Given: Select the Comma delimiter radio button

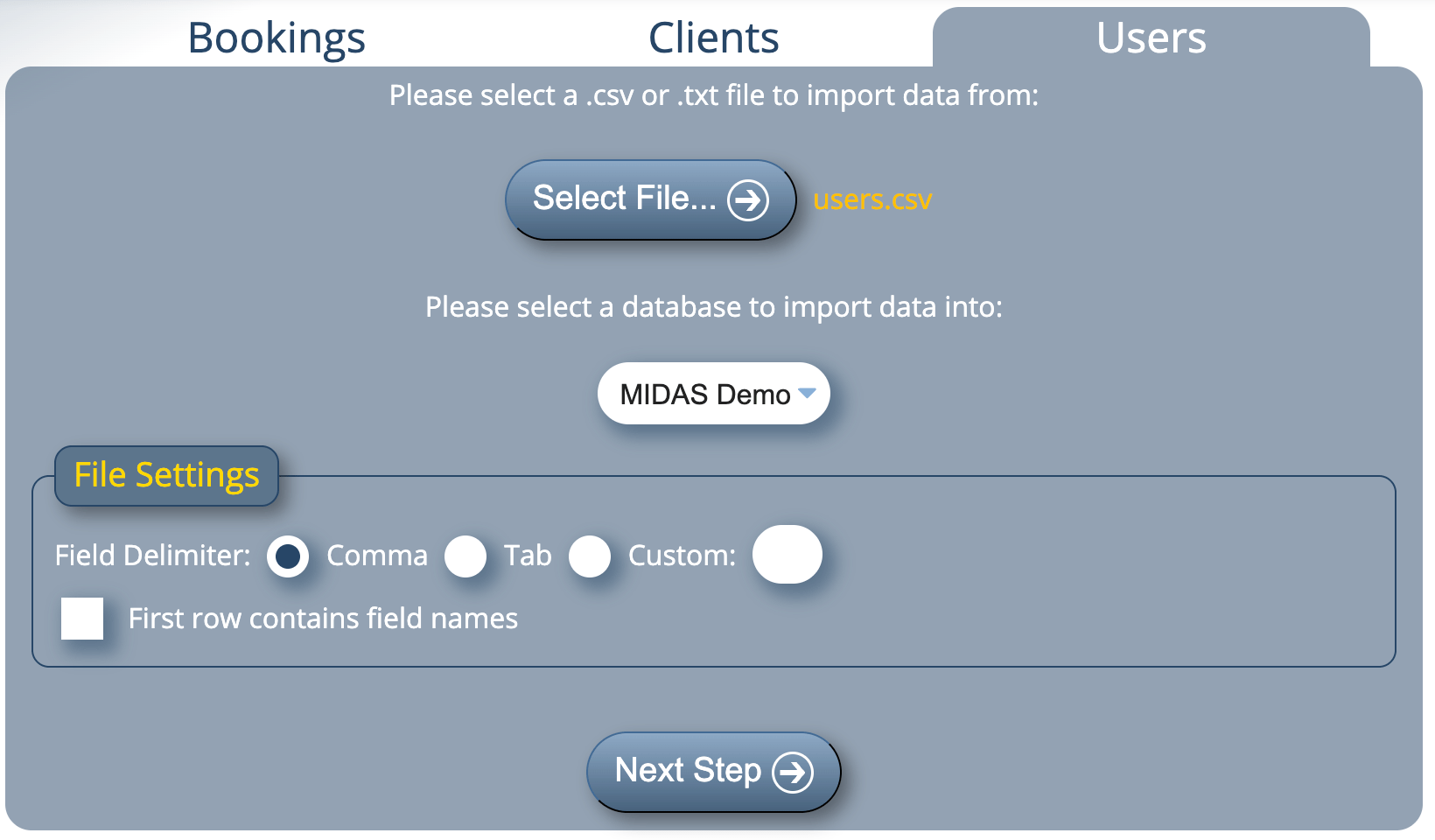Looking at the screenshot, I should 289,556.
